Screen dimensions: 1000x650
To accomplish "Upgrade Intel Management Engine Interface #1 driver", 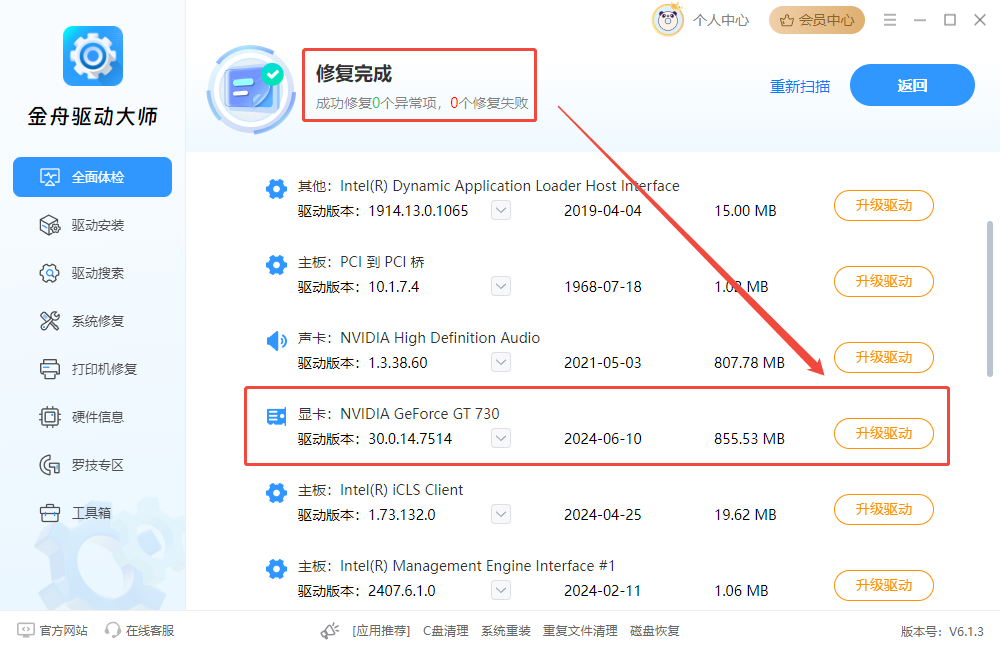I will pyautogui.click(x=884, y=585).
